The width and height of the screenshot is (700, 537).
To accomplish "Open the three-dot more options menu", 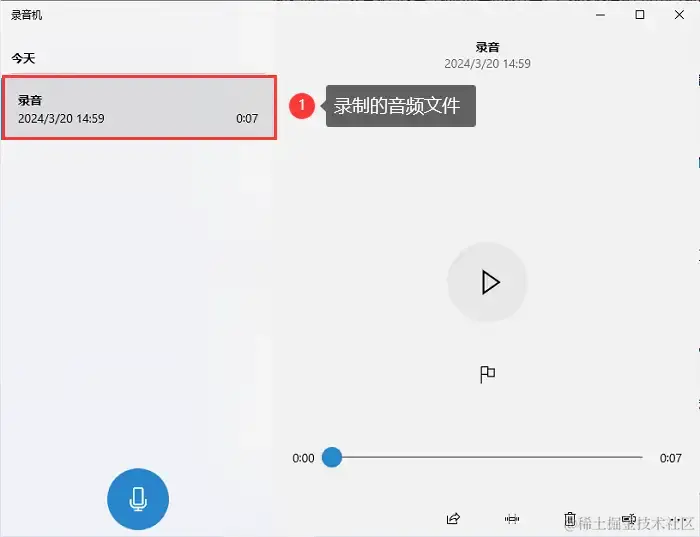I will click(x=680, y=520).
